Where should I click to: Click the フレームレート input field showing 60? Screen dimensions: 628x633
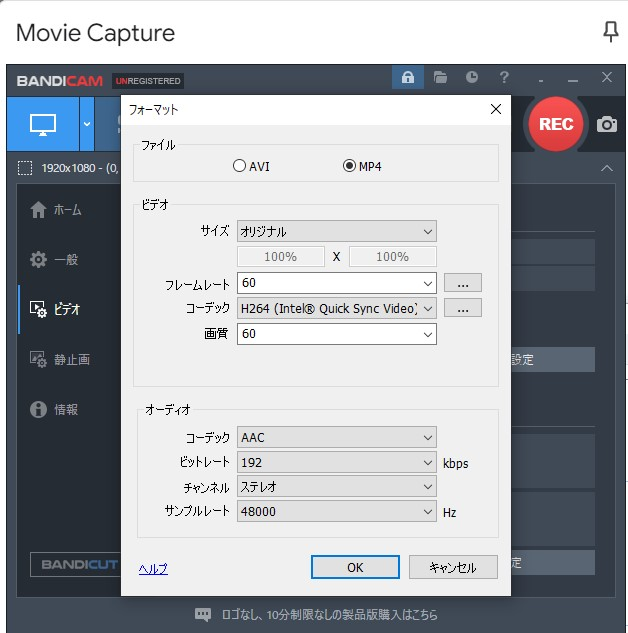pos(330,283)
